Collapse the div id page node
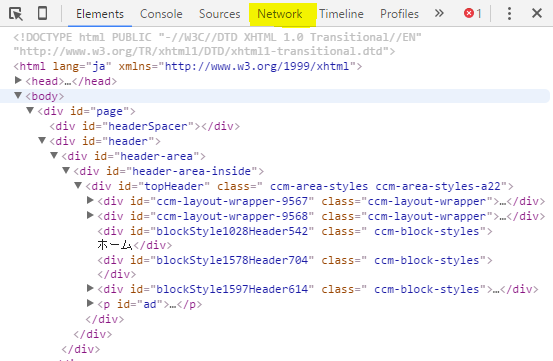 [x=30, y=111]
